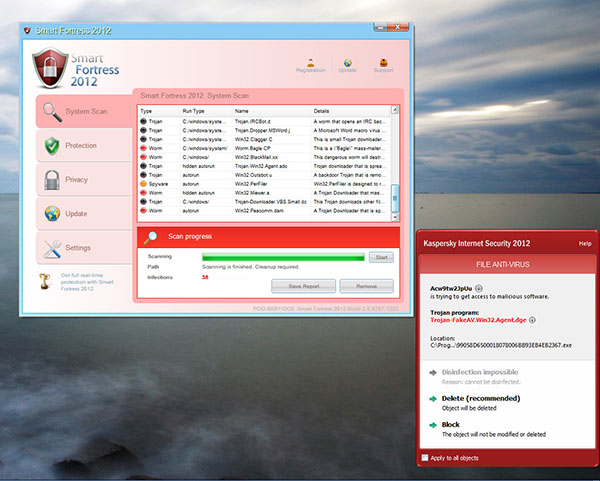Close the Smart Fortress 2012 window
The image size is (600, 481).
(x=398, y=27)
